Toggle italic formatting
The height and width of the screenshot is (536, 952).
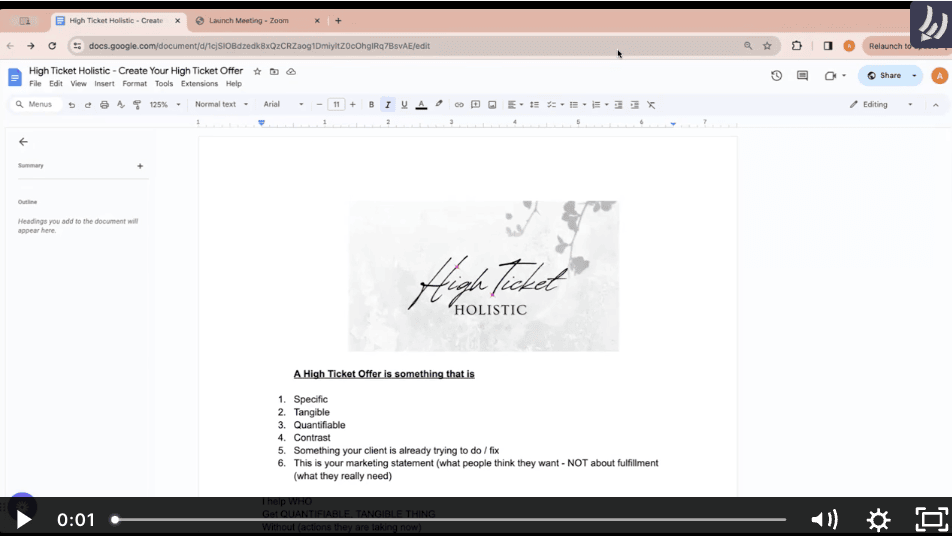coord(387,105)
